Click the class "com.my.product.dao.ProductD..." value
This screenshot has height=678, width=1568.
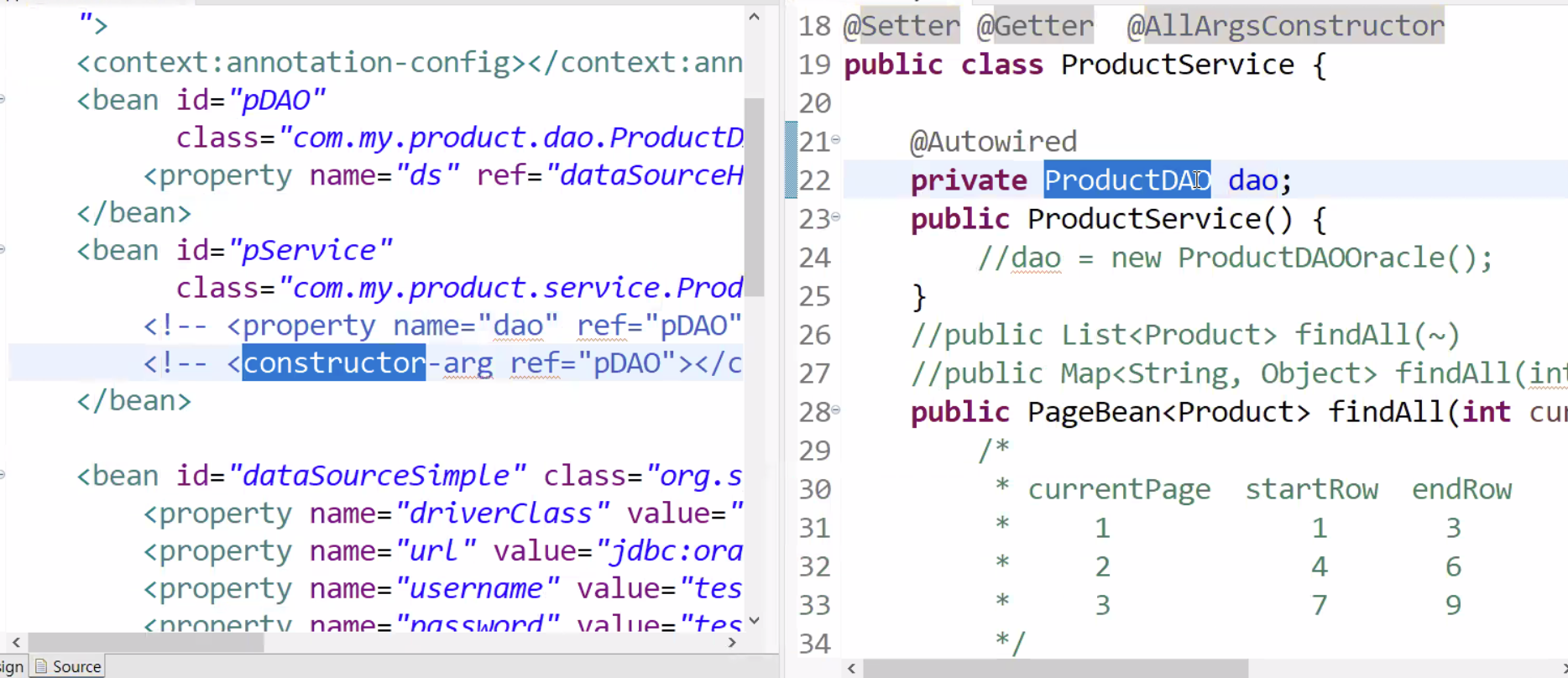(510, 138)
